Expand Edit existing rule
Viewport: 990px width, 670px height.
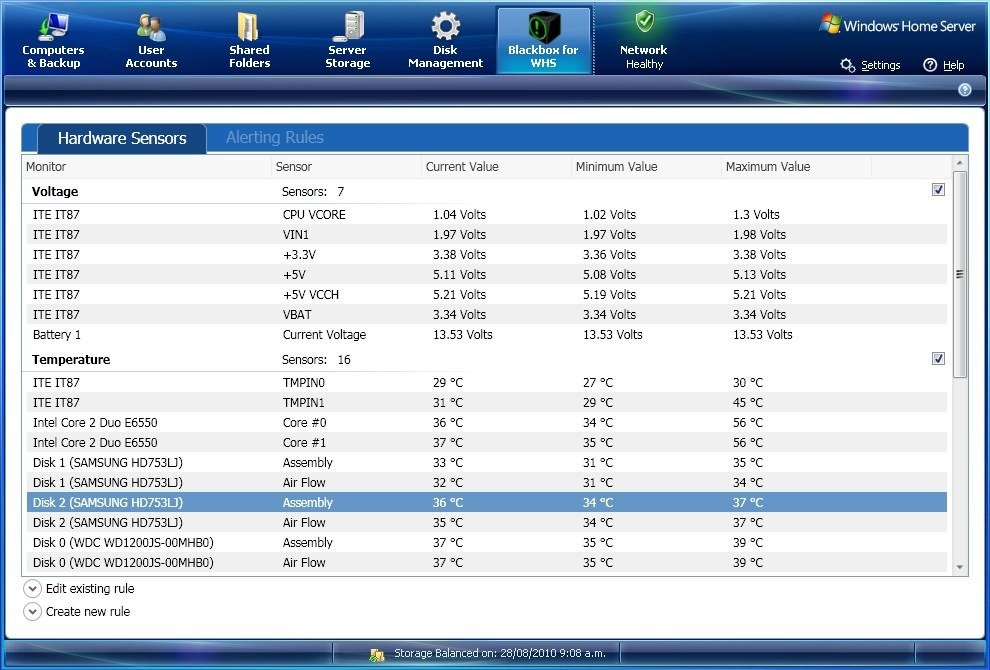click(32, 589)
